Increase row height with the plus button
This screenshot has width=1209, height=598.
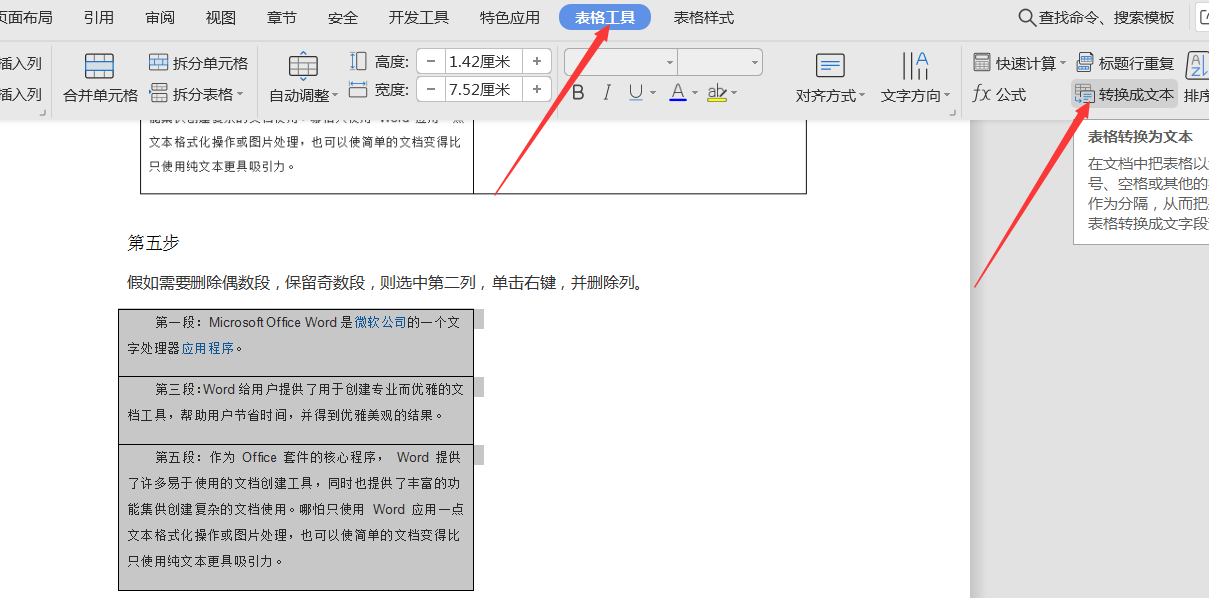tap(537, 62)
